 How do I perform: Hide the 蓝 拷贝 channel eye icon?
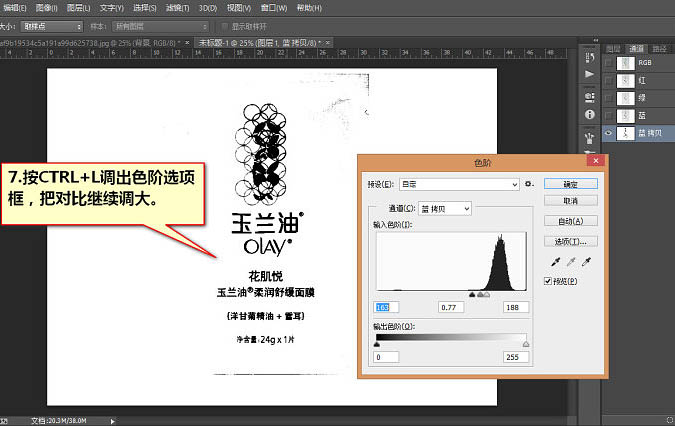(608, 133)
